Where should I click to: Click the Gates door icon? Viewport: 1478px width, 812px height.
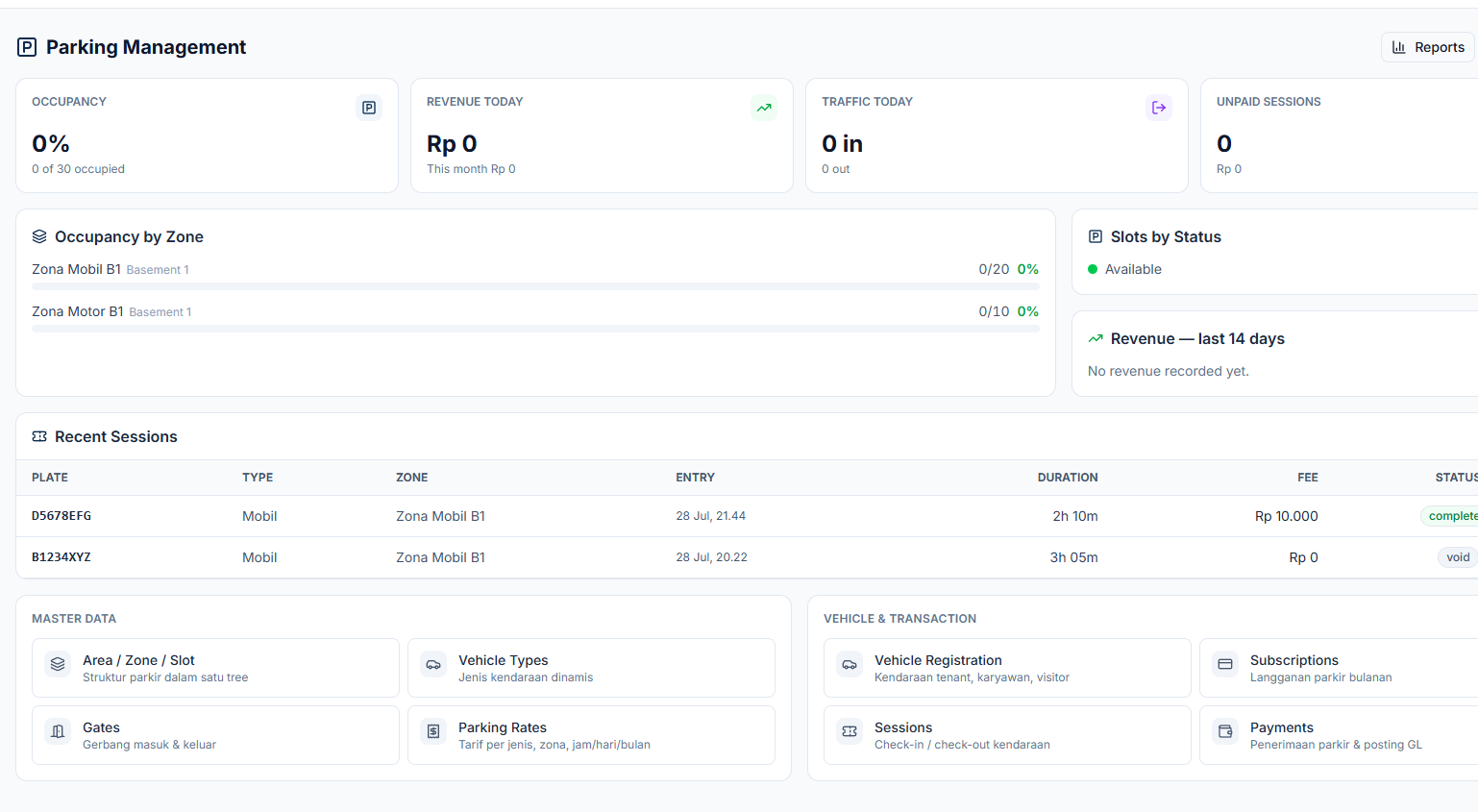coord(58,731)
